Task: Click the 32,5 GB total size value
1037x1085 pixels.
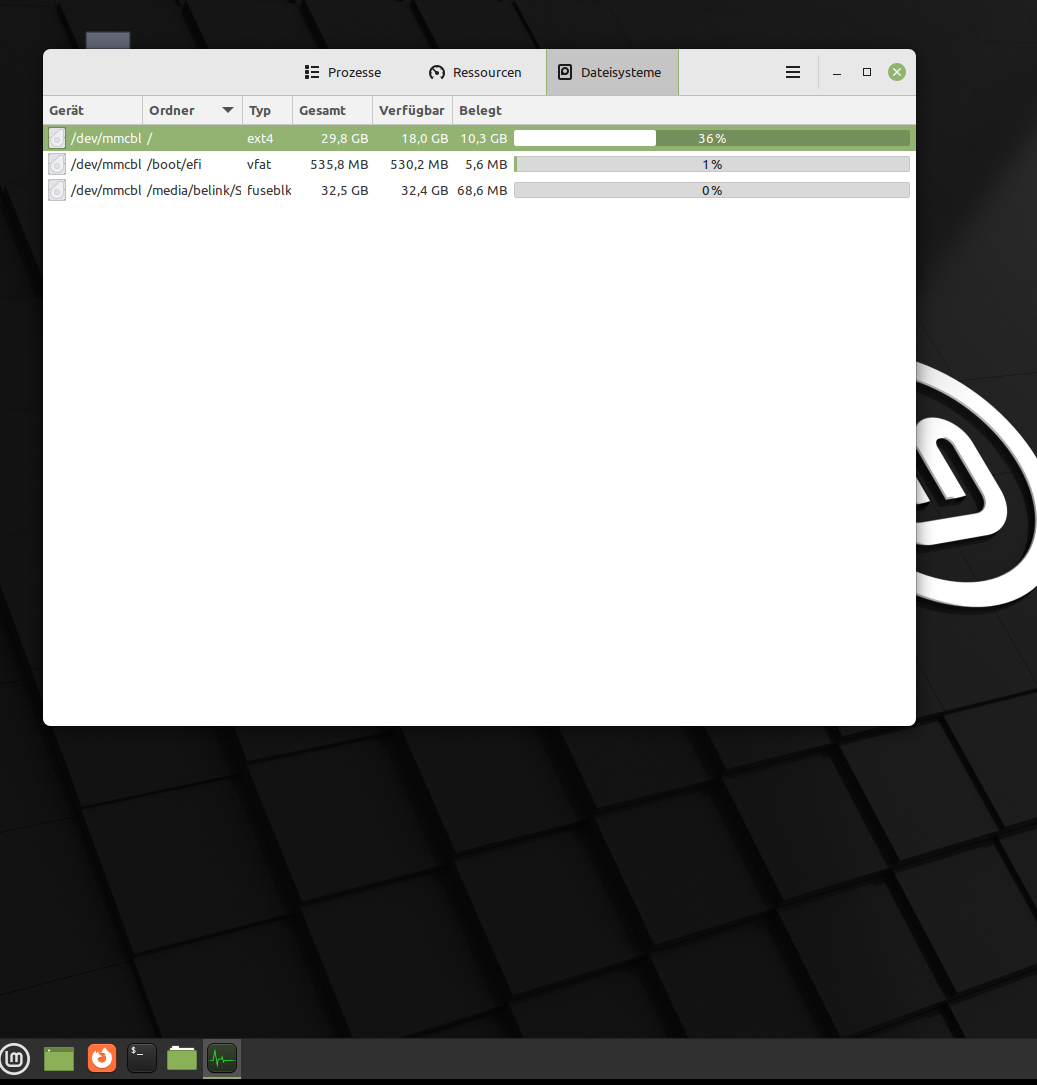Action: pos(345,190)
